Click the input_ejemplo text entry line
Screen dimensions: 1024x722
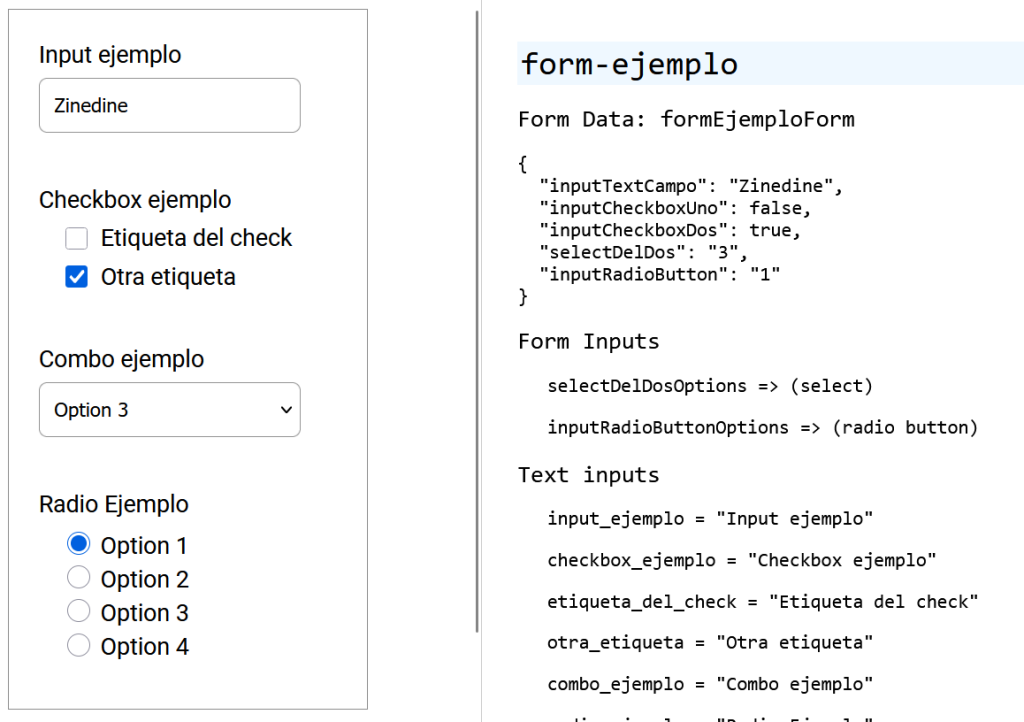[x=710, y=519]
